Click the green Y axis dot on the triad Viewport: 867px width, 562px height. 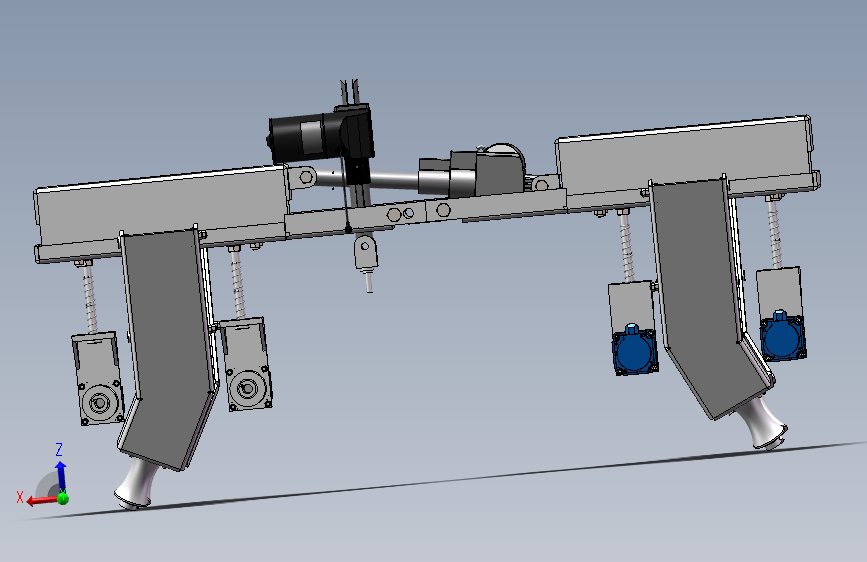point(63,498)
